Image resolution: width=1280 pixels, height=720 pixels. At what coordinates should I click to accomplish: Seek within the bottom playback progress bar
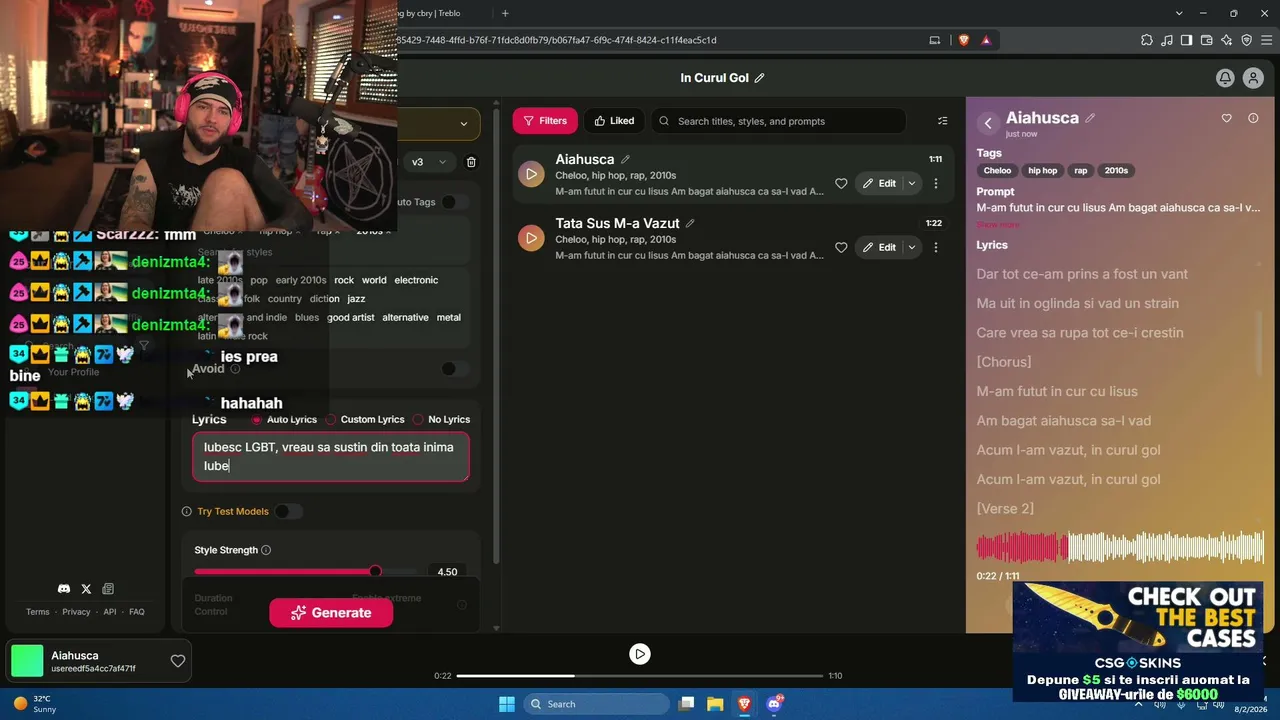tap(640, 676)
